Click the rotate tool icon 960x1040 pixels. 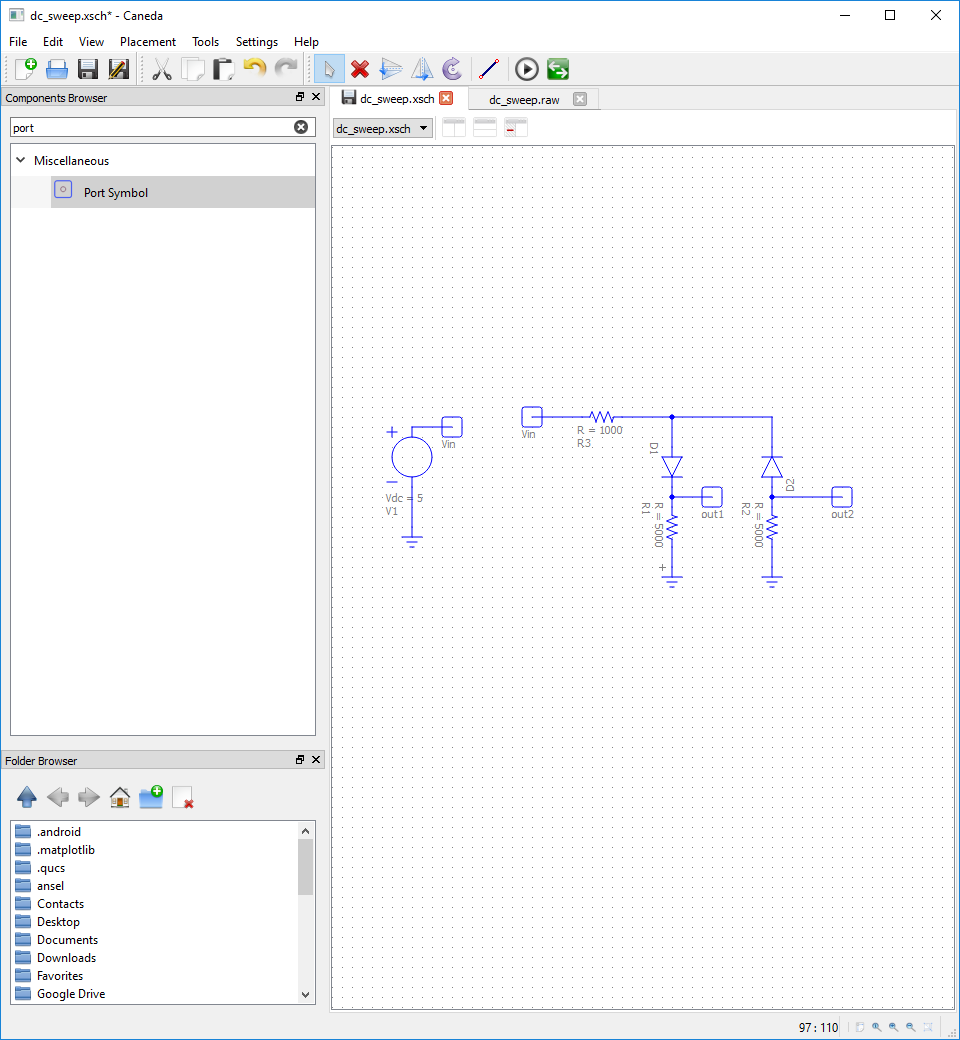point(453,69)
